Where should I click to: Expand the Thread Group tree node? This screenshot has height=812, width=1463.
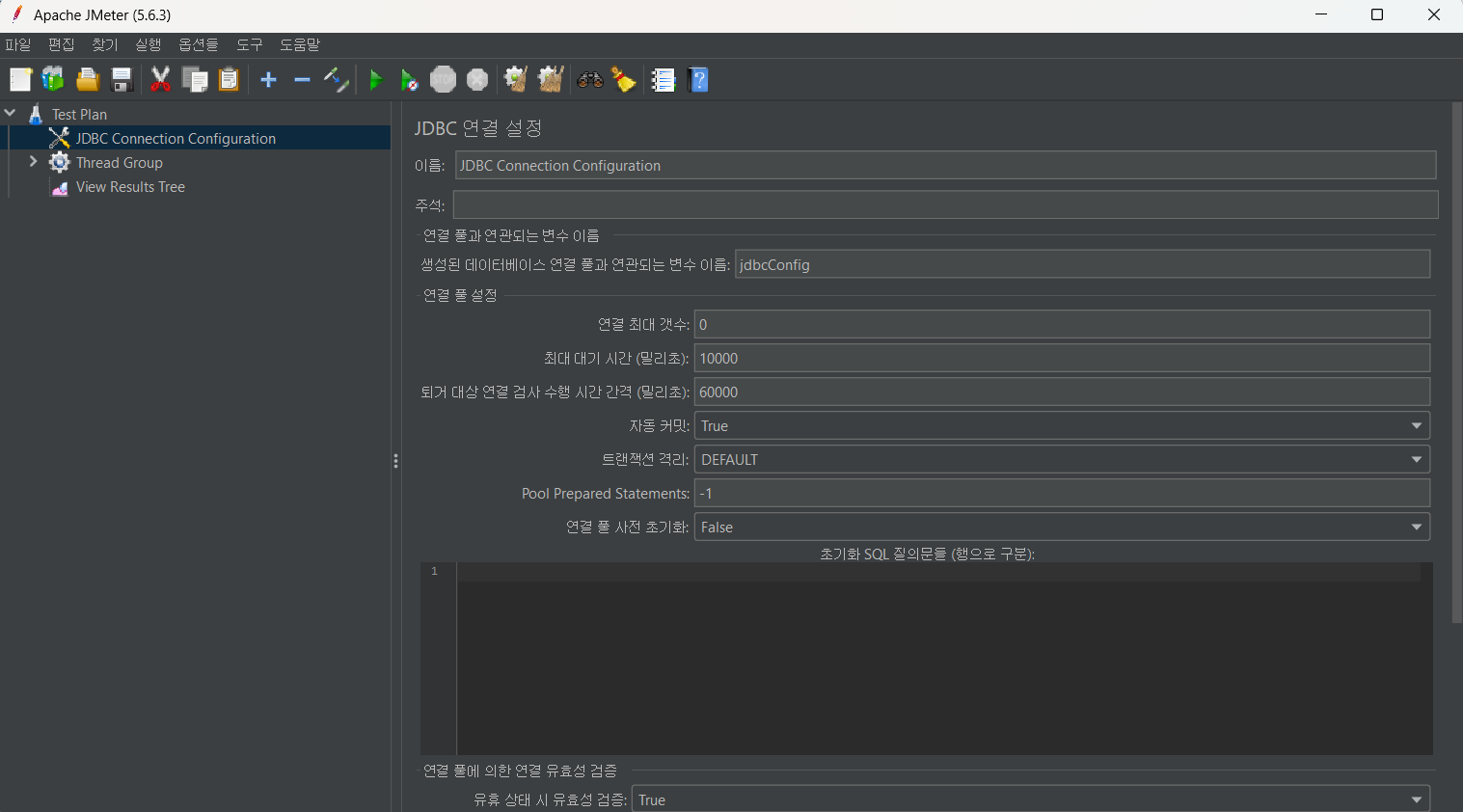34,162
